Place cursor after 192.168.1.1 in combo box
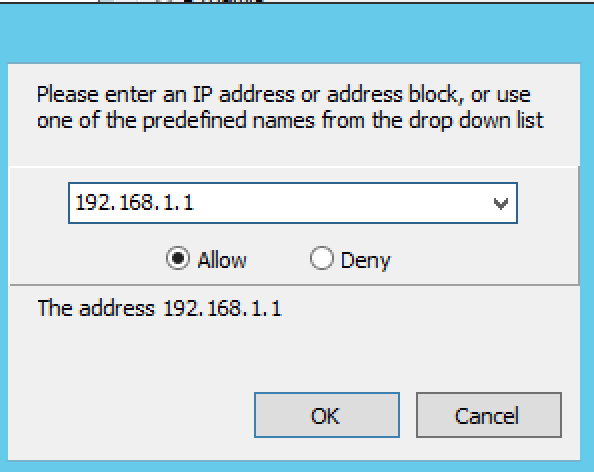 tap(195, 203)
